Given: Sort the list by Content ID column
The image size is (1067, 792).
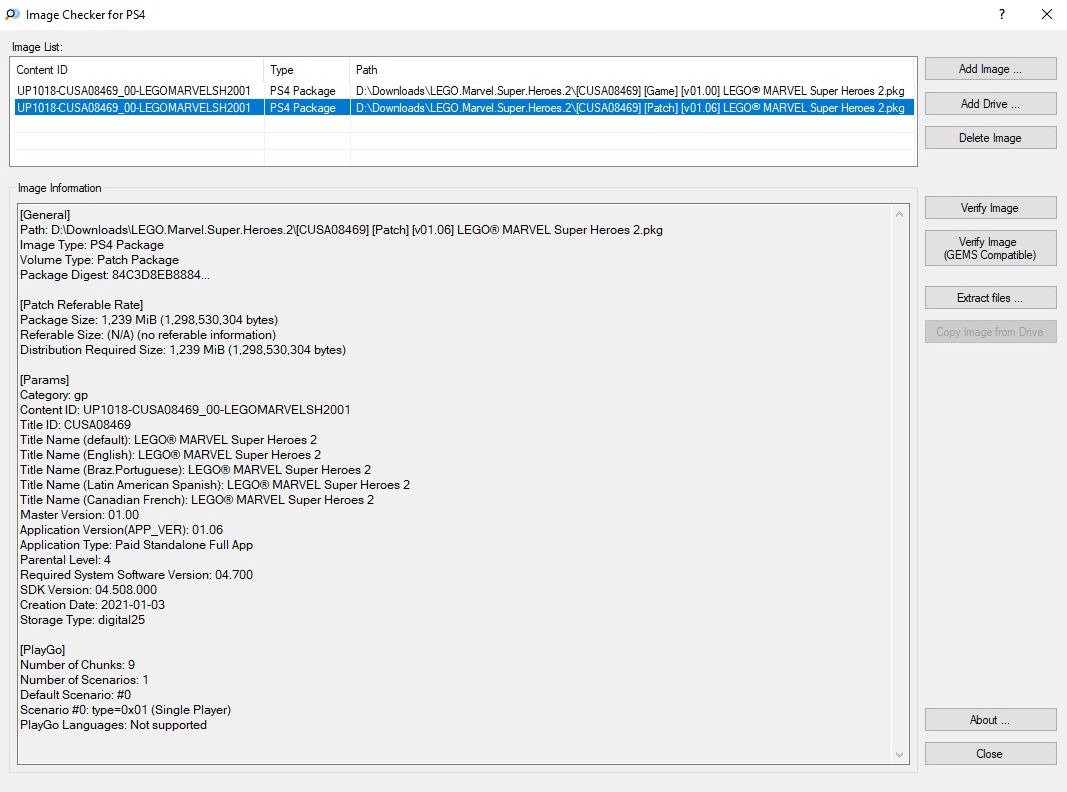Looking at the screenshot, I should click(x=137, y=69).
